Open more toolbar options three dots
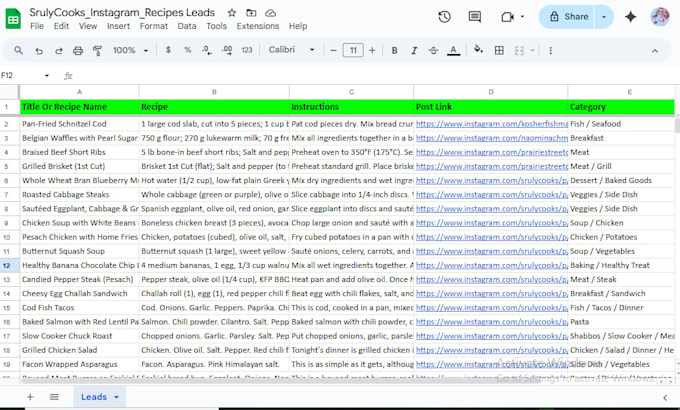Screen dimensions: 680x410 click(x=550, y=51)
